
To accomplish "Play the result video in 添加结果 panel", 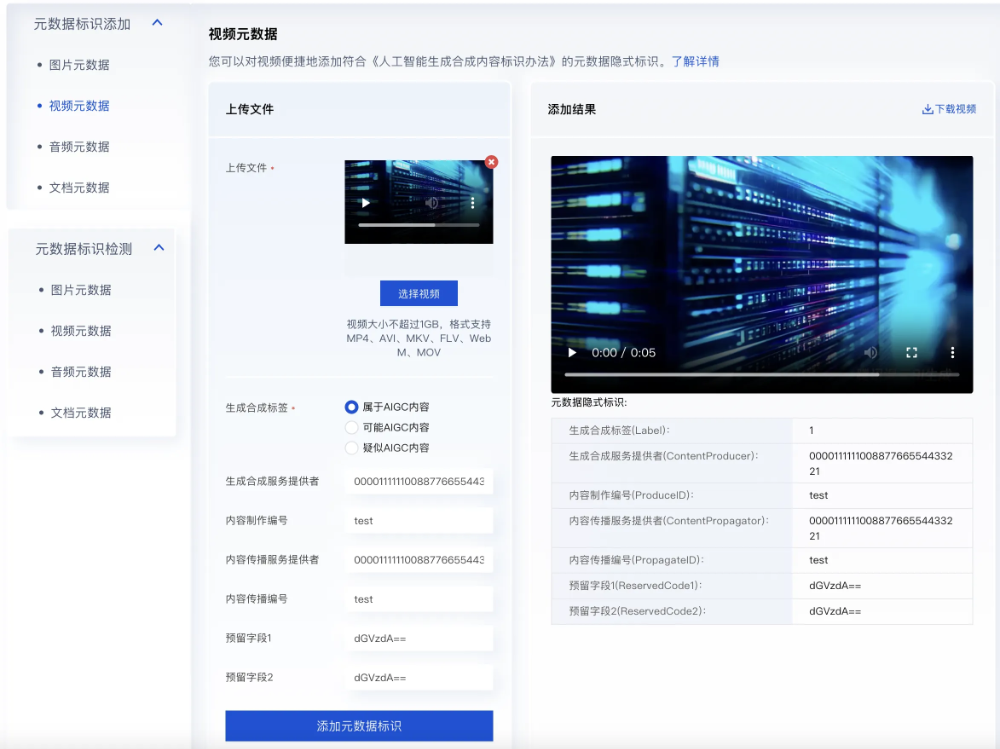I will 572,353.
